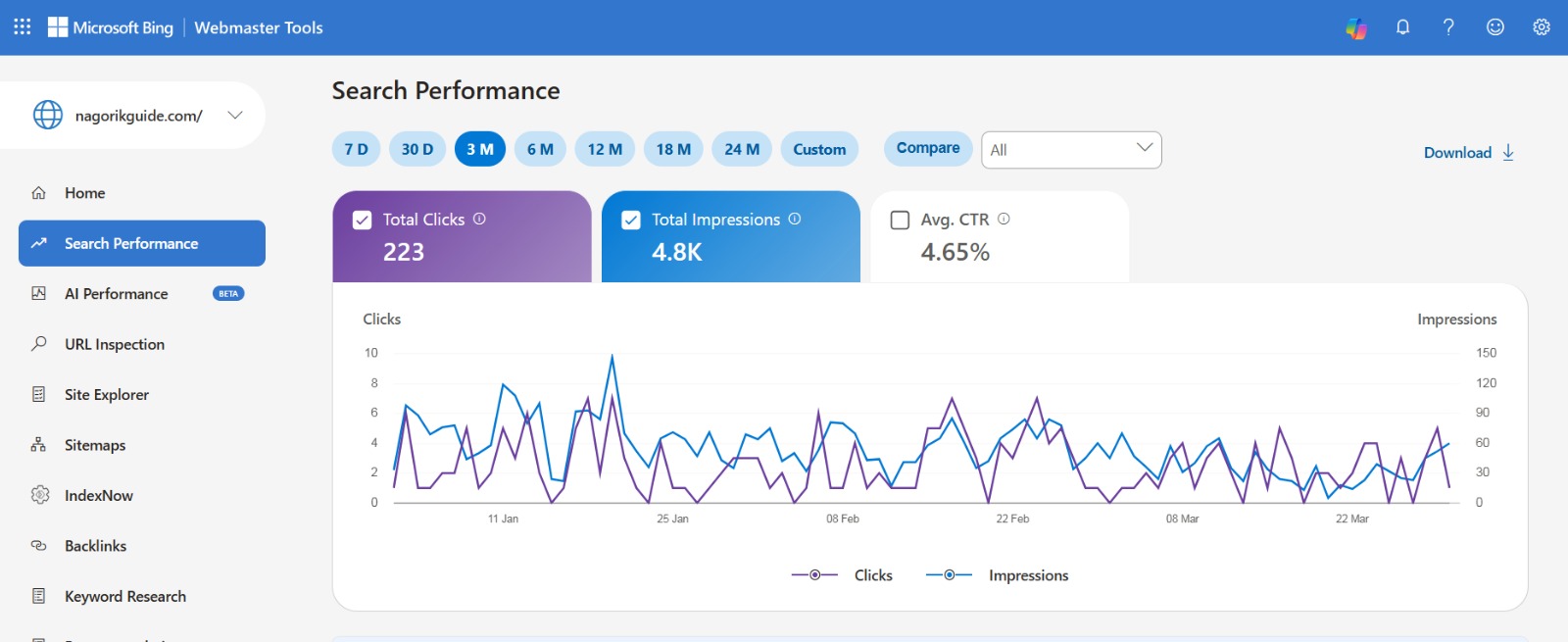The height and width of the screenshot is (642, 1568).
Task: Select the 30 D date range
Action: [416, 149]
